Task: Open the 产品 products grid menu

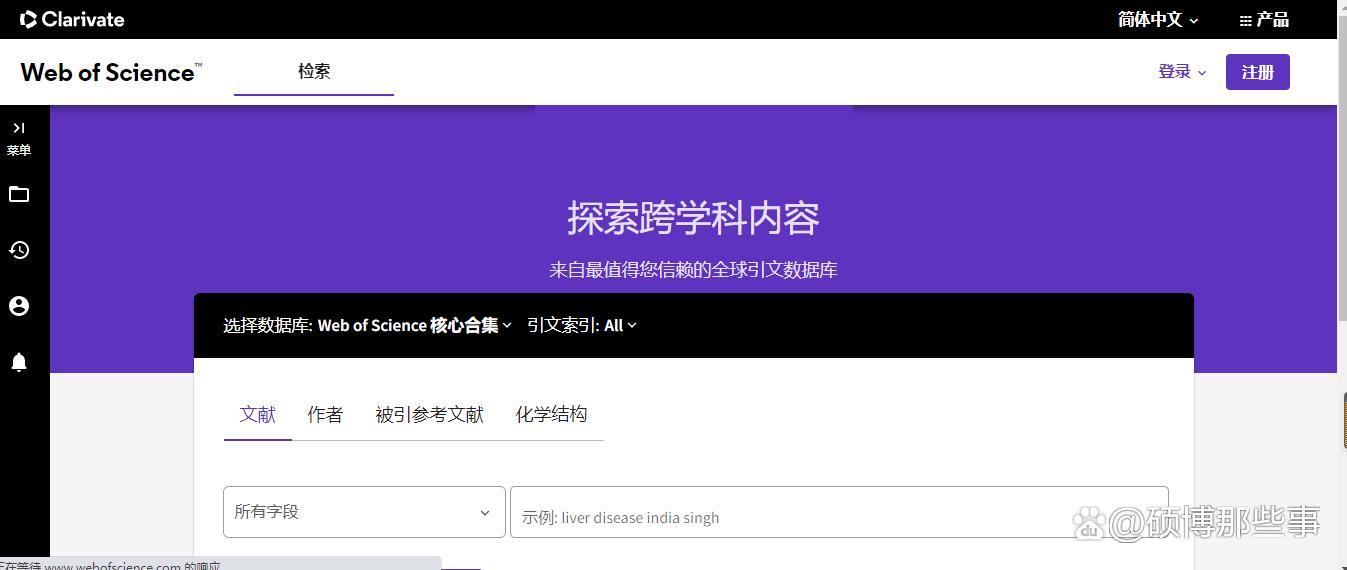Action: click(1264, 19)
